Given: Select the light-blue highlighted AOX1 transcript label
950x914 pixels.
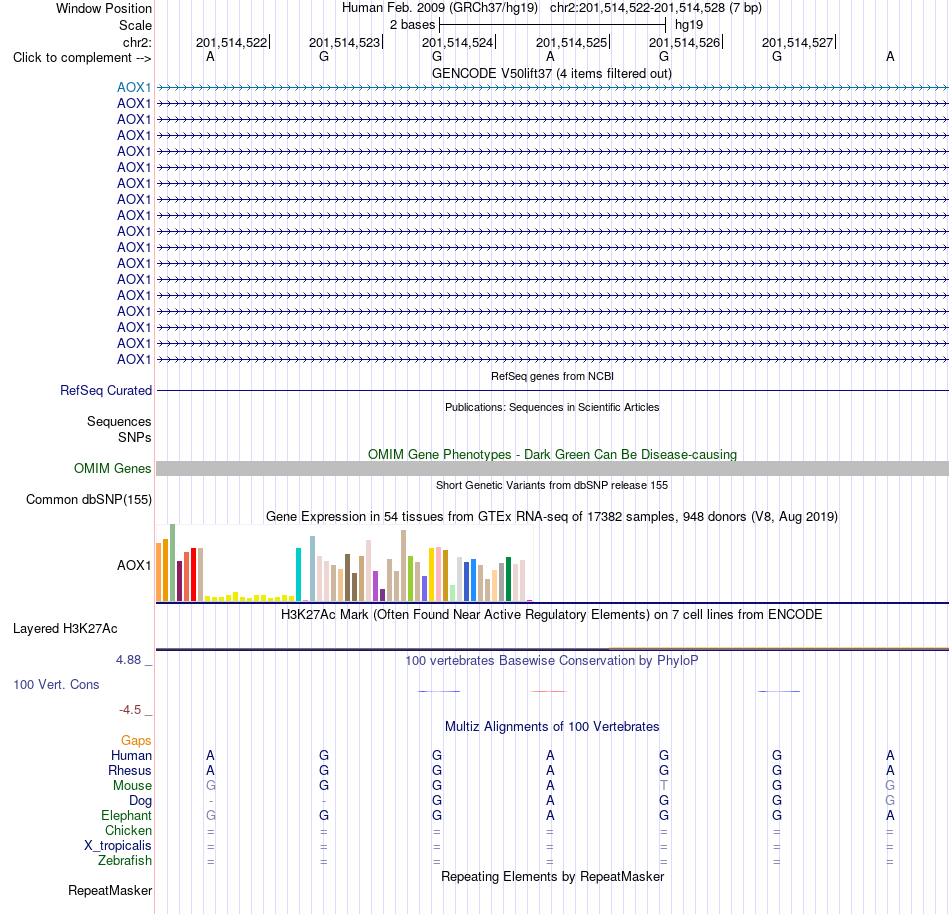Looking at the screenshot, I should pyautogui.click(x=134, y=87).
